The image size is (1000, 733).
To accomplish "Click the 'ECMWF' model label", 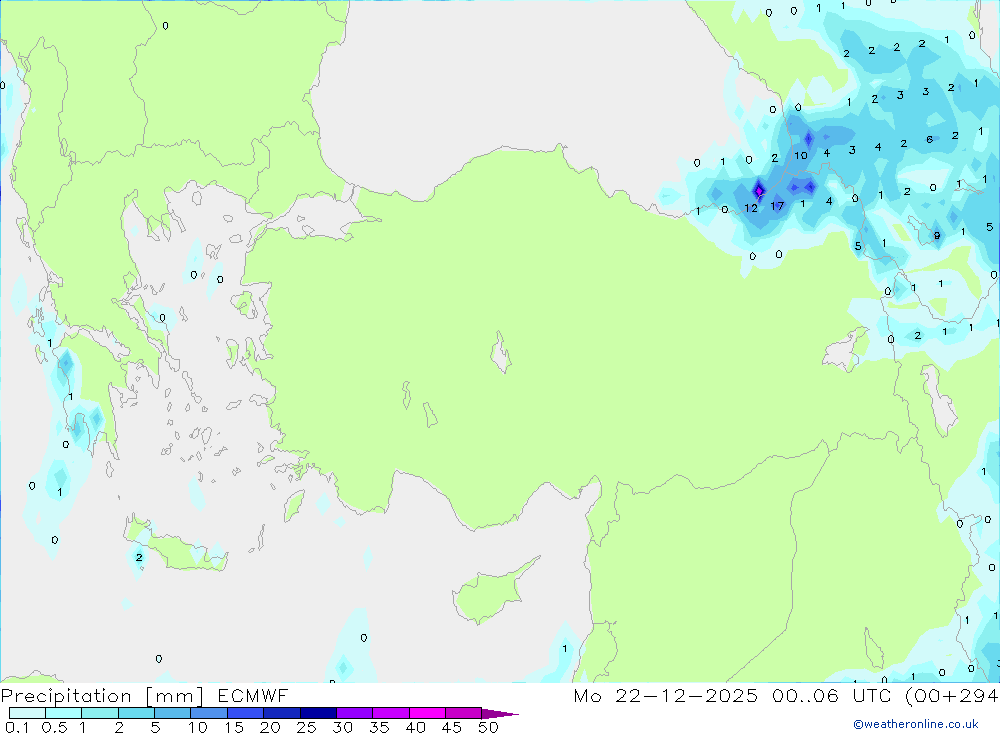I will [x=253, y=695].
